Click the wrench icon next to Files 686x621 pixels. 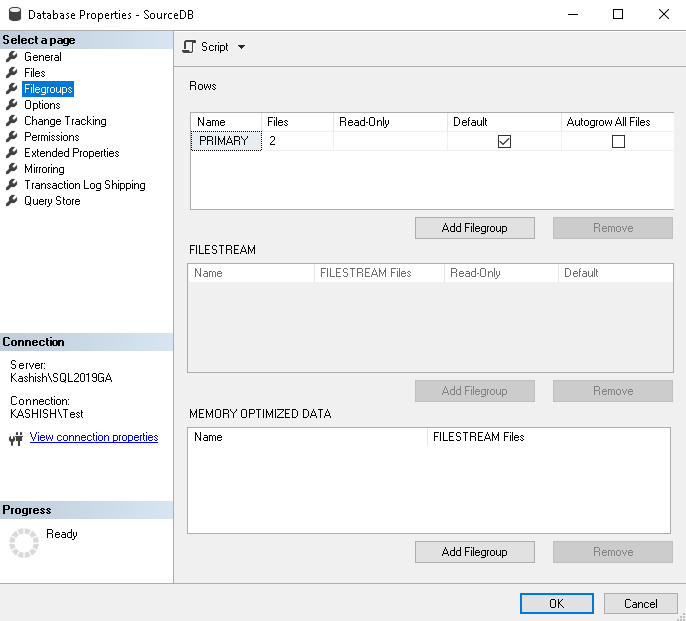point(12,73)
